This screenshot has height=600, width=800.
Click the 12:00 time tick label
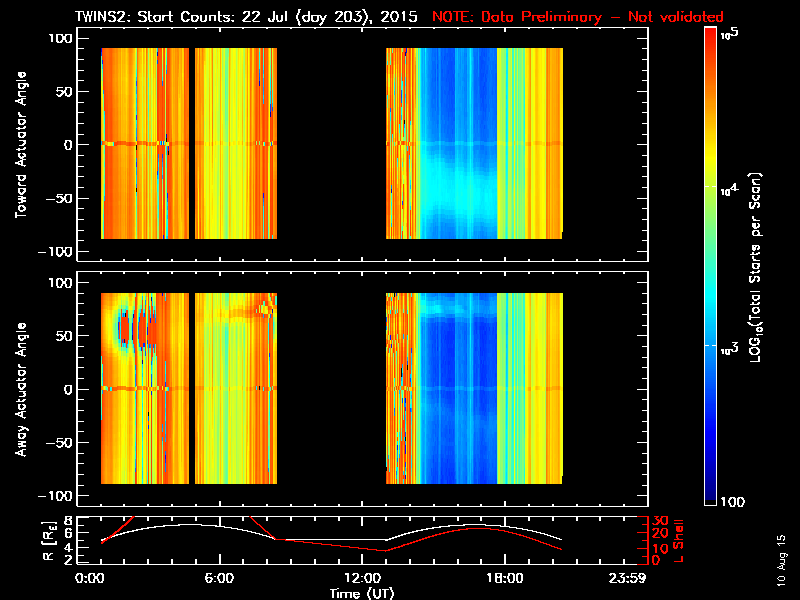click(360, 578)
